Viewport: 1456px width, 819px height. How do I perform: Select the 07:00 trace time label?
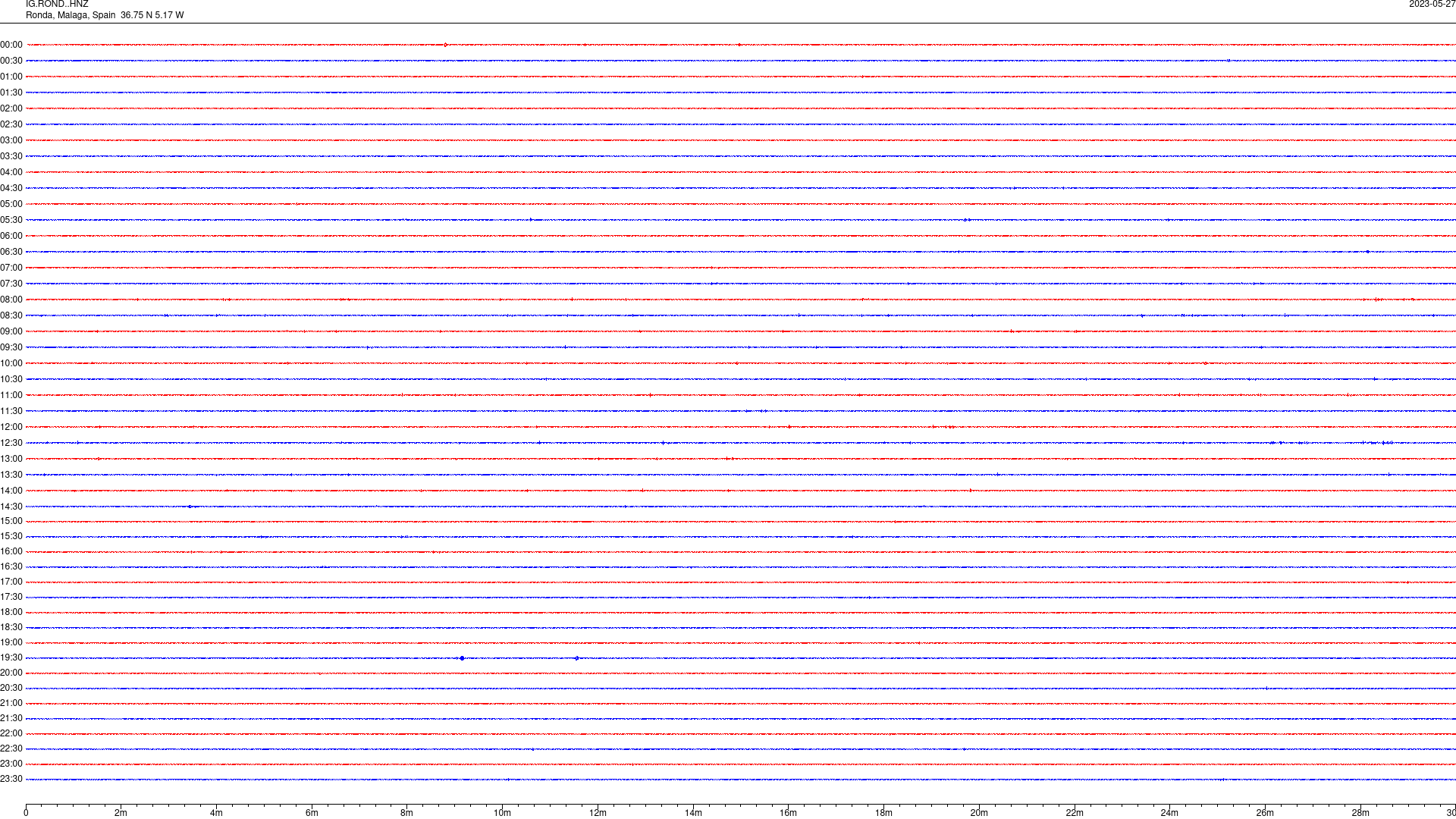pos(11,268)
